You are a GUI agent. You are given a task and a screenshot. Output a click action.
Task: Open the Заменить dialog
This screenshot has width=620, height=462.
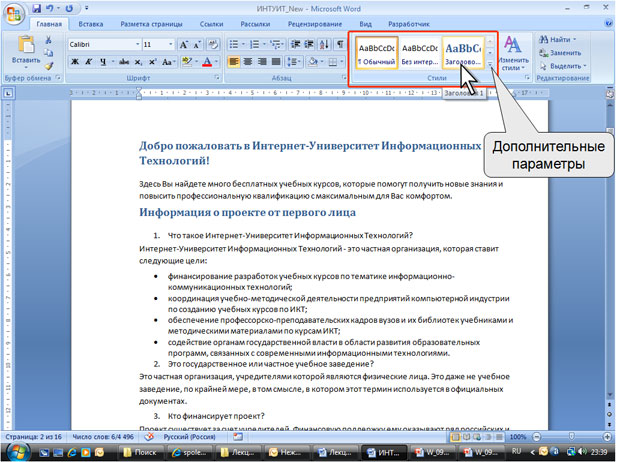click(560, 53)
